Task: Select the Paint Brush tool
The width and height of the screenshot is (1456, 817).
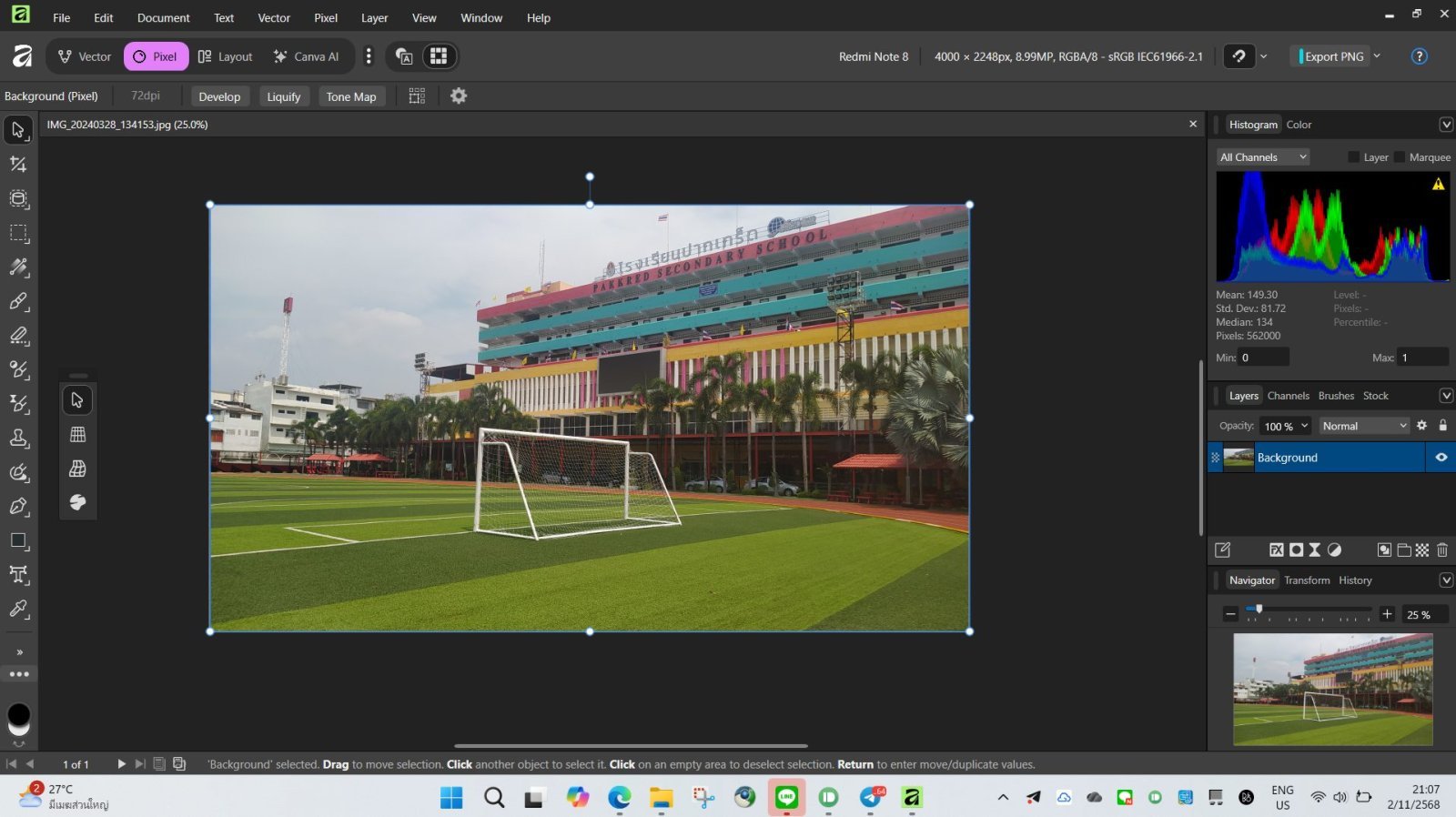Action: [18, 301]
